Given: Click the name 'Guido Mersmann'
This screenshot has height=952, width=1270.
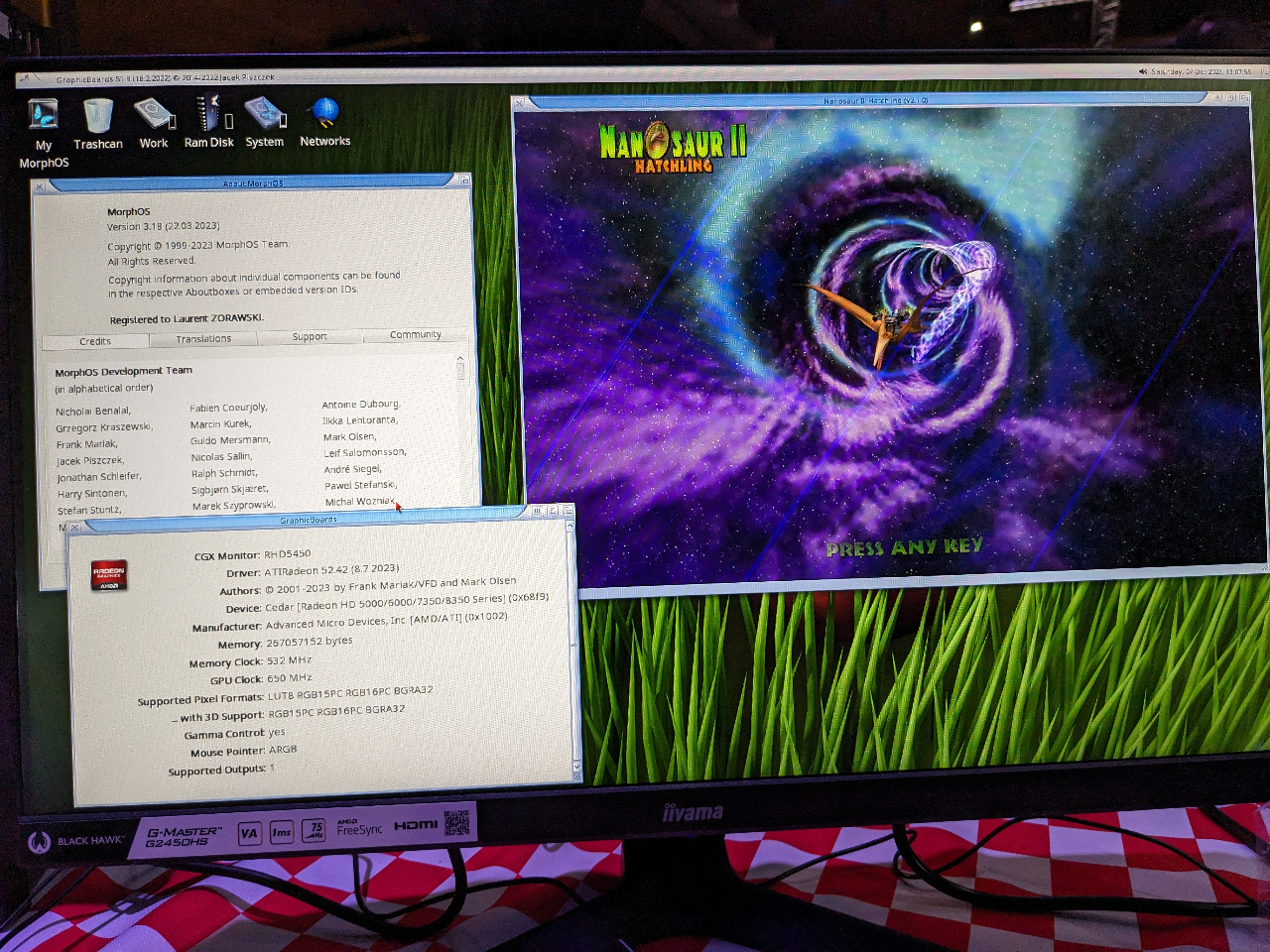Looking at the screenshot, I should pos(230,440).
